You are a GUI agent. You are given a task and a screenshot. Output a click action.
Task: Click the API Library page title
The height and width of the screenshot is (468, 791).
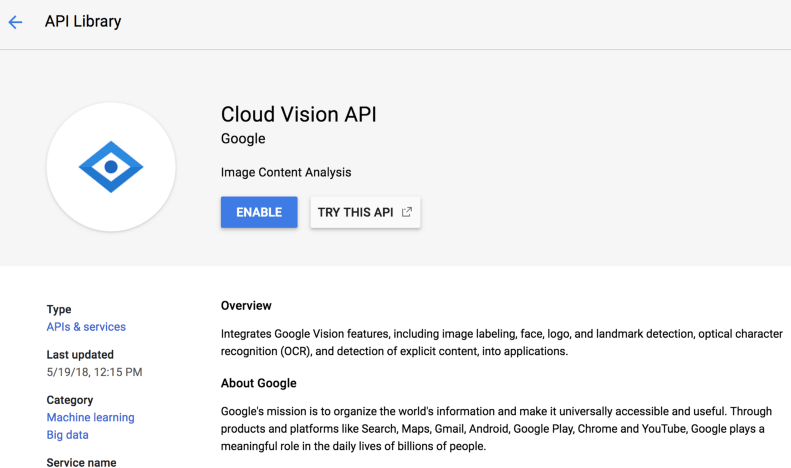[83, 21]
